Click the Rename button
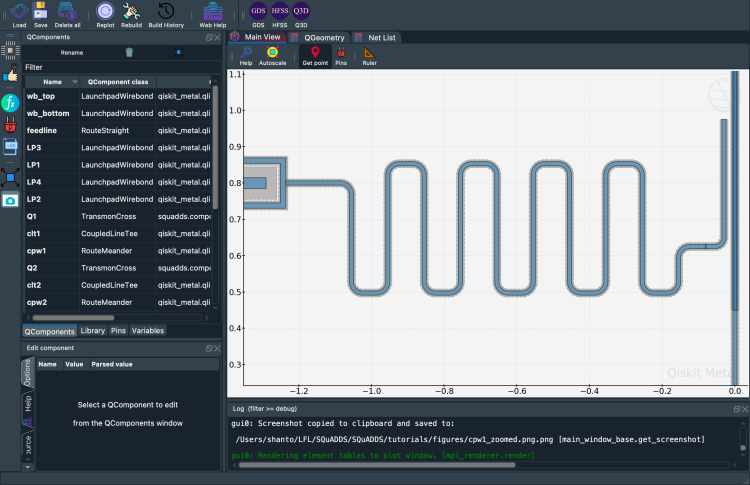The width and height of the screenshot is (750, 485). click(72, 53)
